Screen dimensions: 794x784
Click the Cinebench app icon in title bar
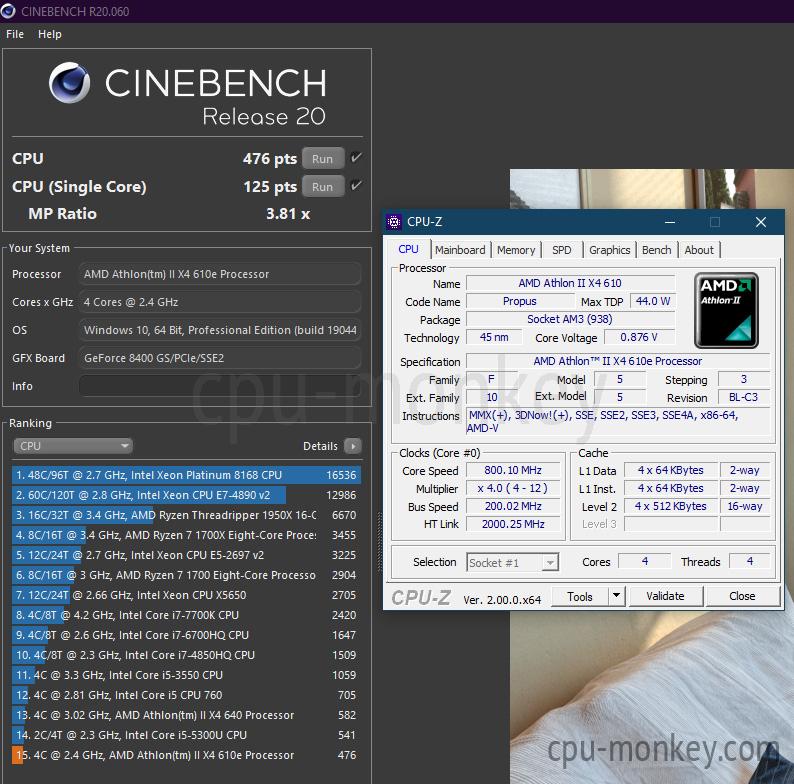(x=8, y=11)
